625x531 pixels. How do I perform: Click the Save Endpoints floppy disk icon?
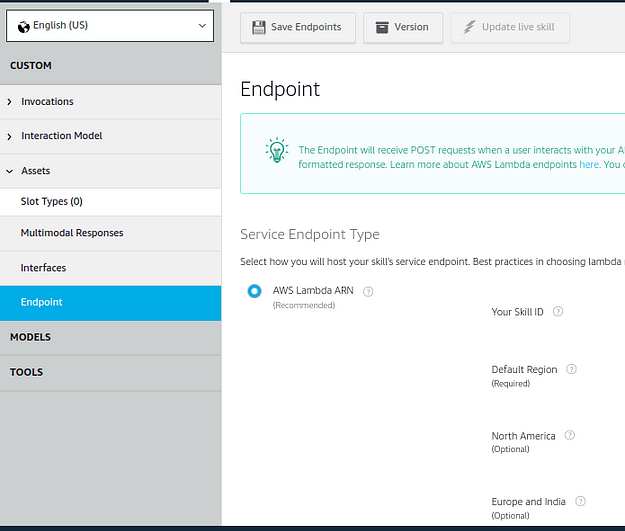coord(259,28)
